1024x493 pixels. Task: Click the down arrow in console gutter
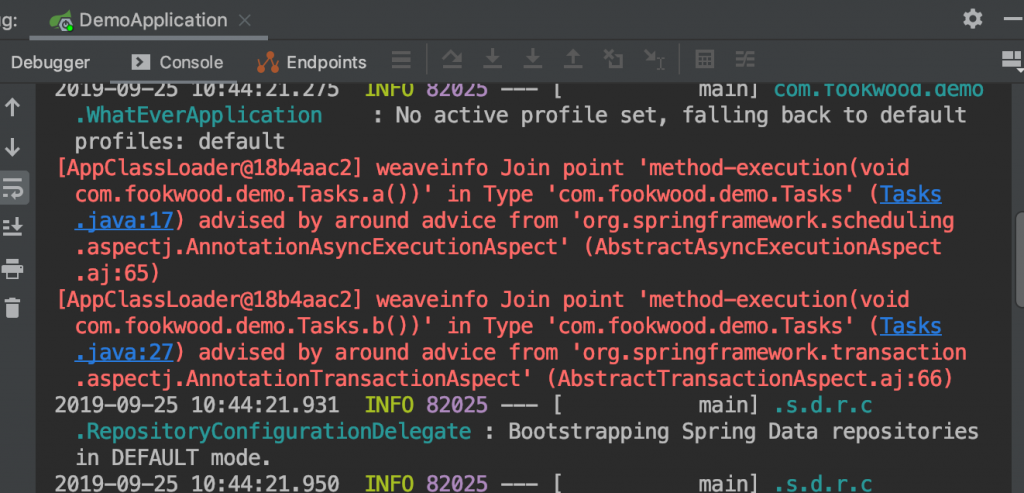coord(13,147)
